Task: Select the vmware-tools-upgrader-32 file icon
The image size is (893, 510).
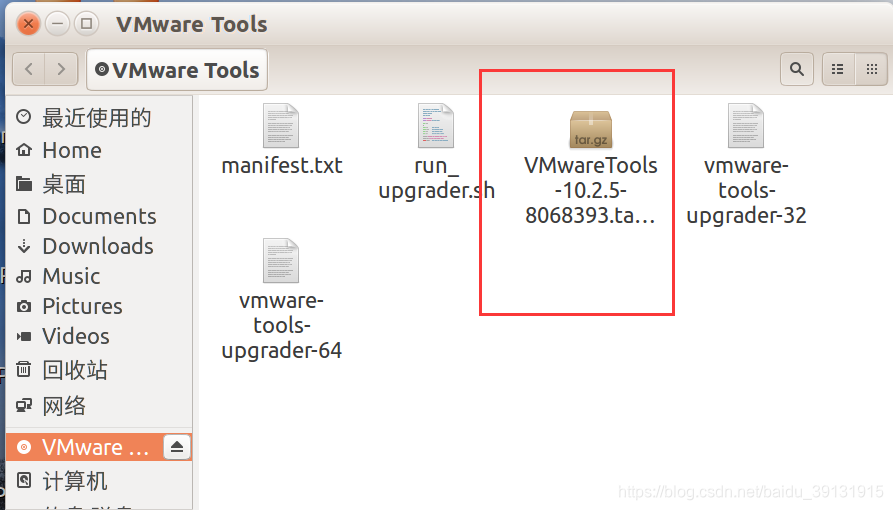Action: [x=745, y=126]
